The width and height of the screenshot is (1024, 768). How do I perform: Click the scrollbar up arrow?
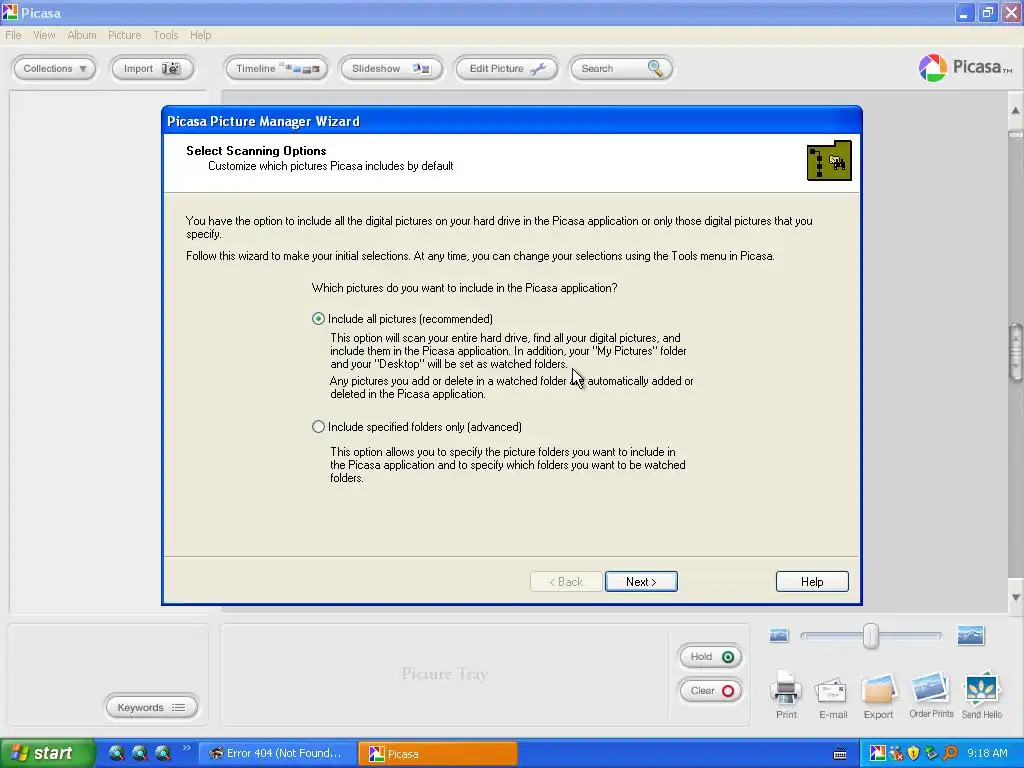pos(1015,110)
